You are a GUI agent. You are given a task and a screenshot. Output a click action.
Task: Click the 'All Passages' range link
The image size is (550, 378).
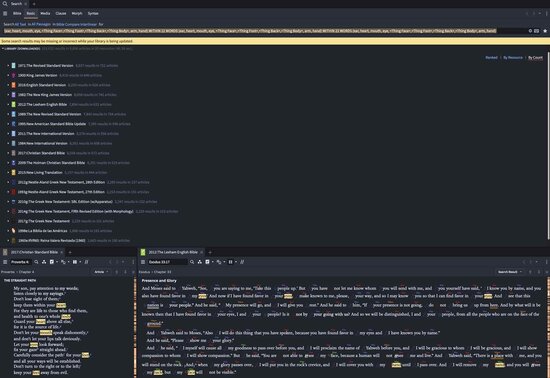coord(41,24)
